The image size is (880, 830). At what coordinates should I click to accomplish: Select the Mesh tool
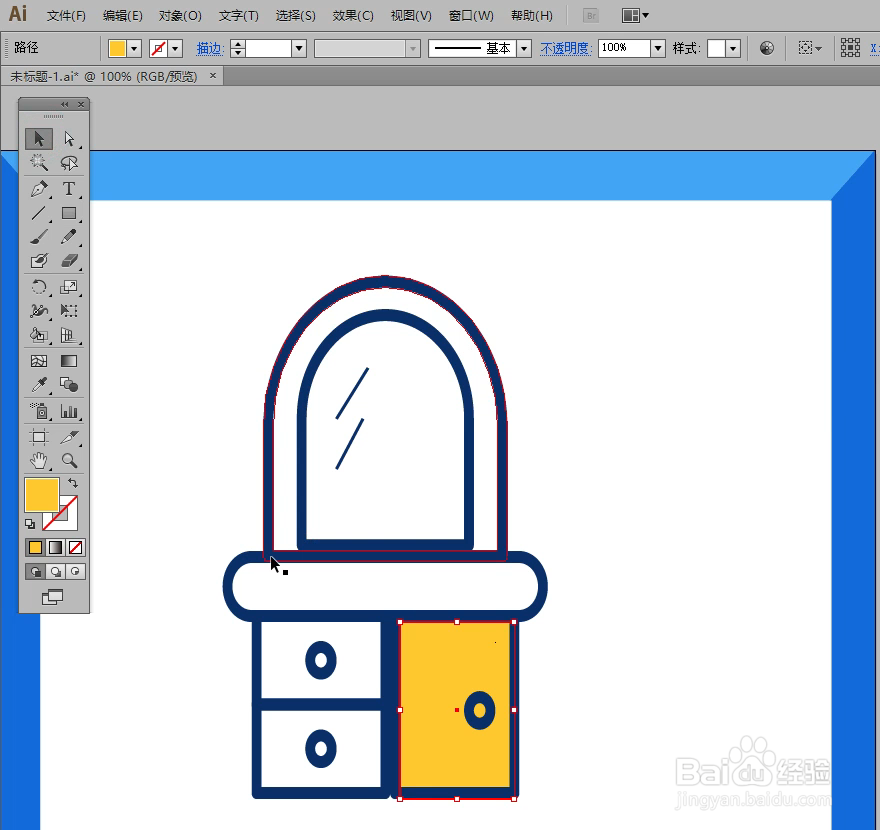39,361
